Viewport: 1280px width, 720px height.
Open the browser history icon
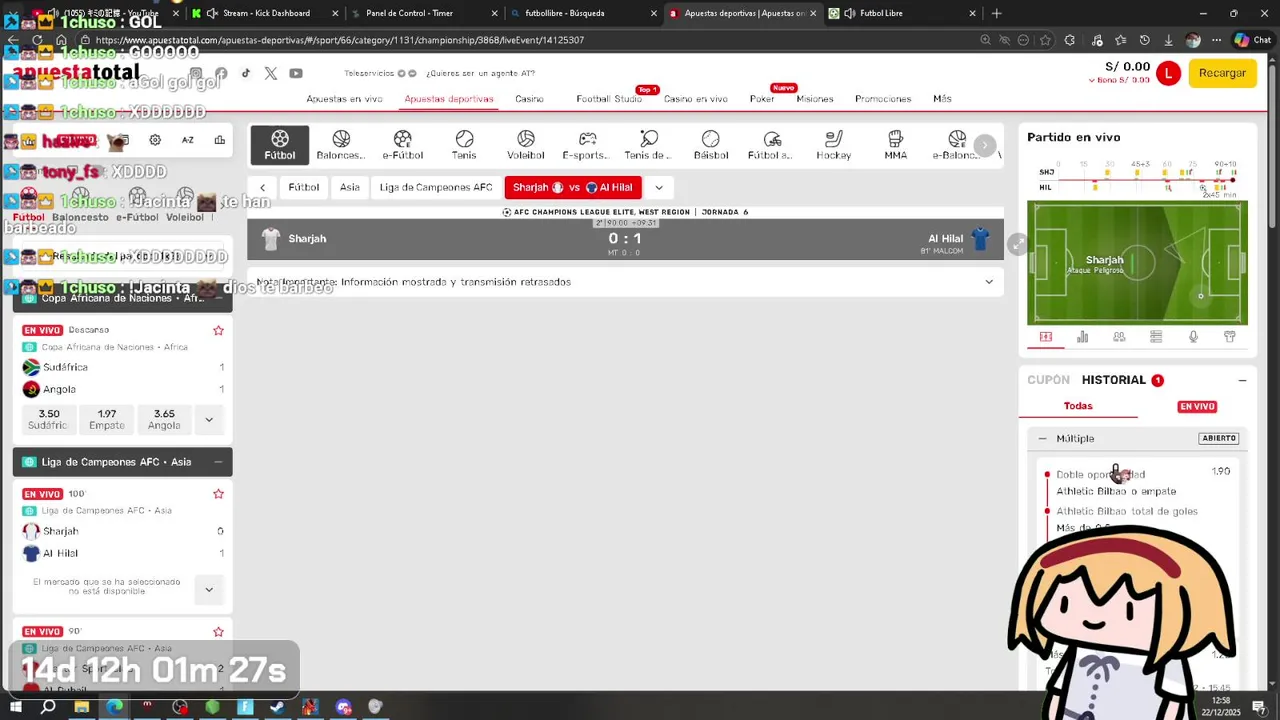coord(1144,40)
